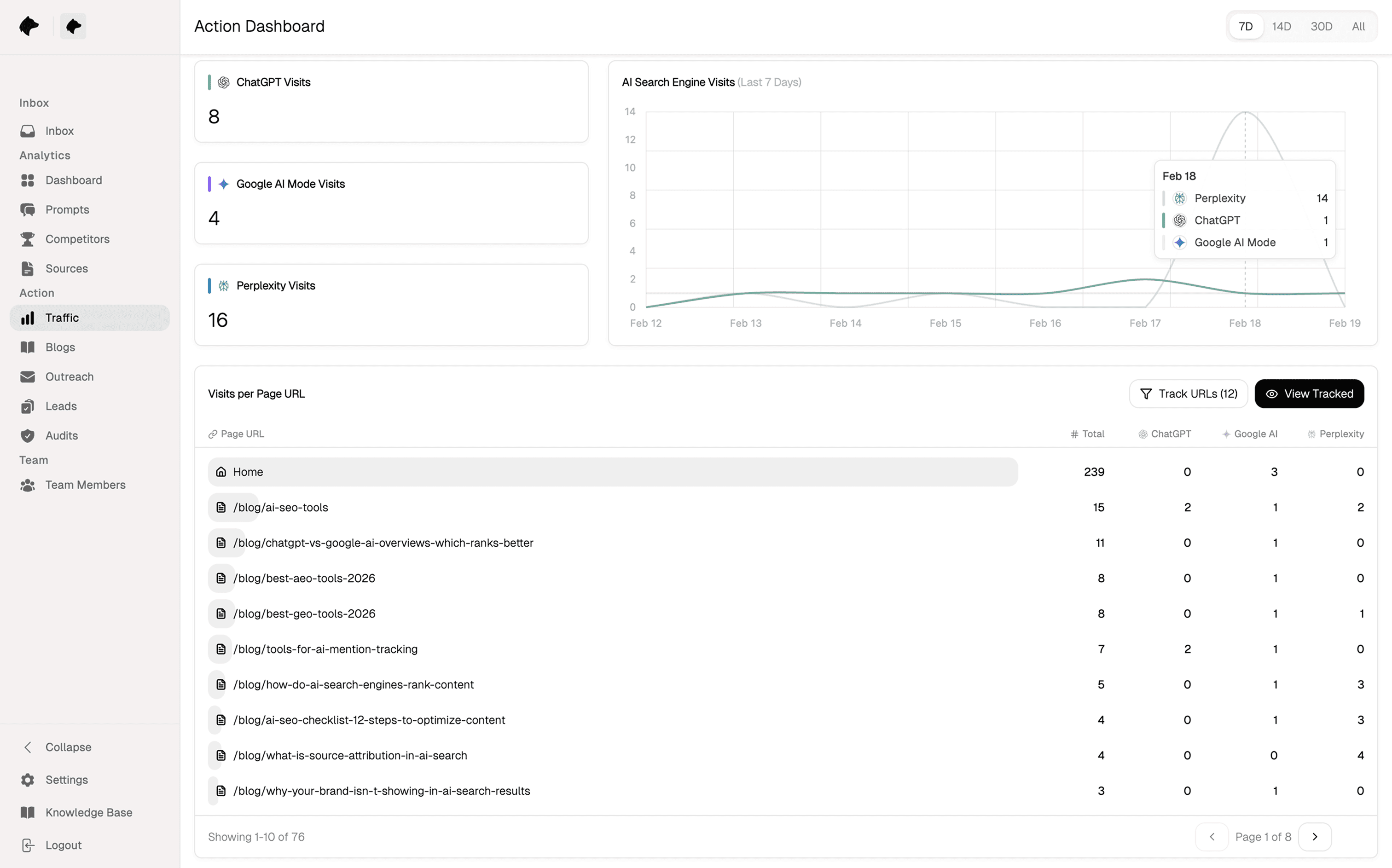Select the 7D time range
The width and height of the screenshot is (1392, 868).
point(1245,26)
